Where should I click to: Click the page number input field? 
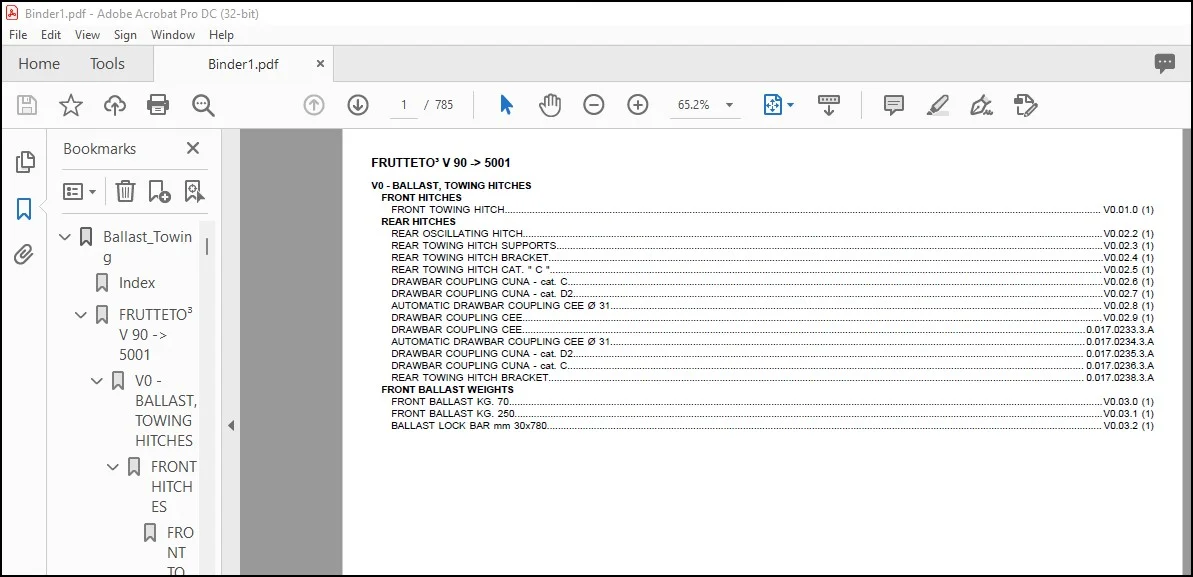[404, 105]
